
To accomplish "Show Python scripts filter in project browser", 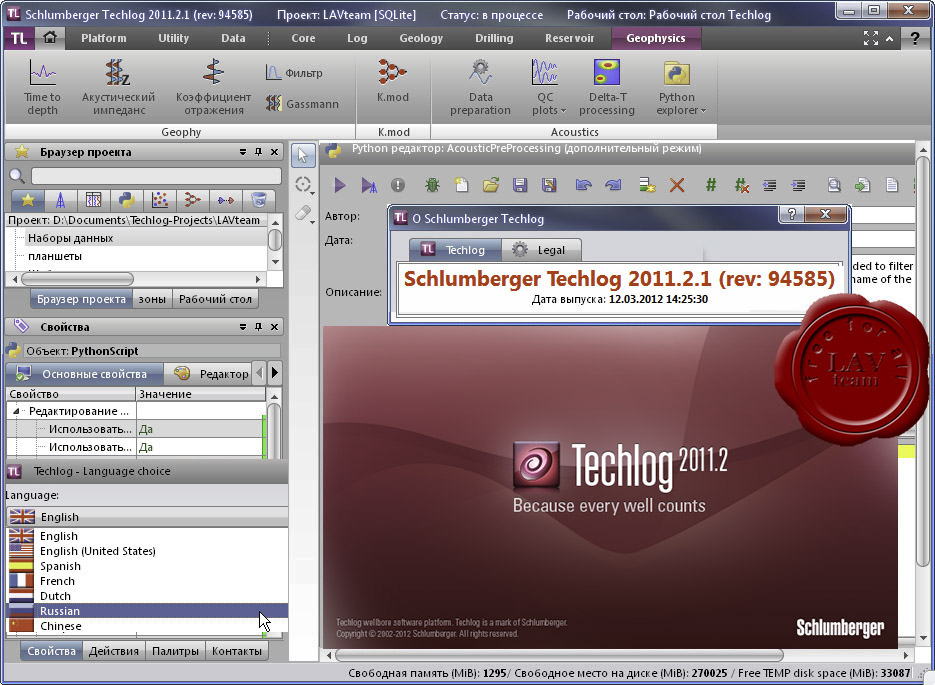I will 126,200.
